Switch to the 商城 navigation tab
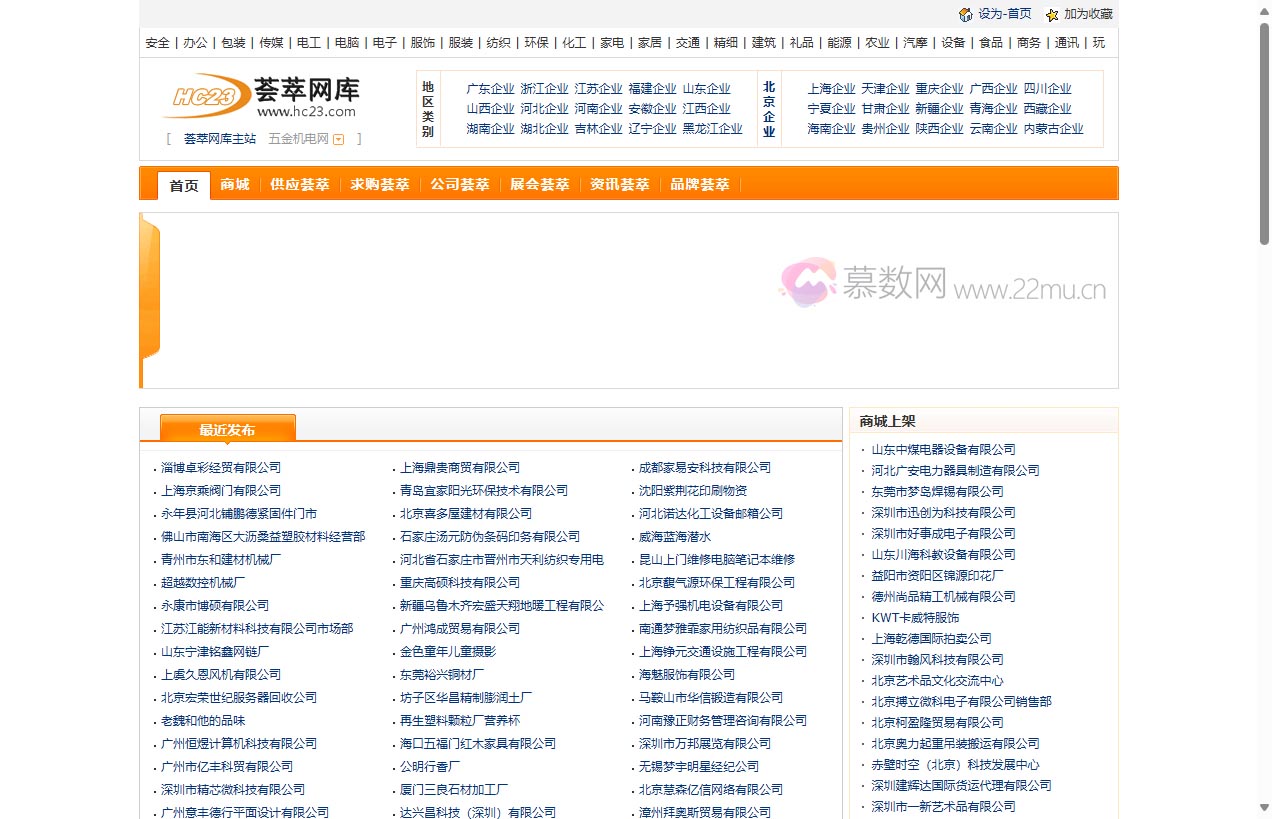 point(235,185)
